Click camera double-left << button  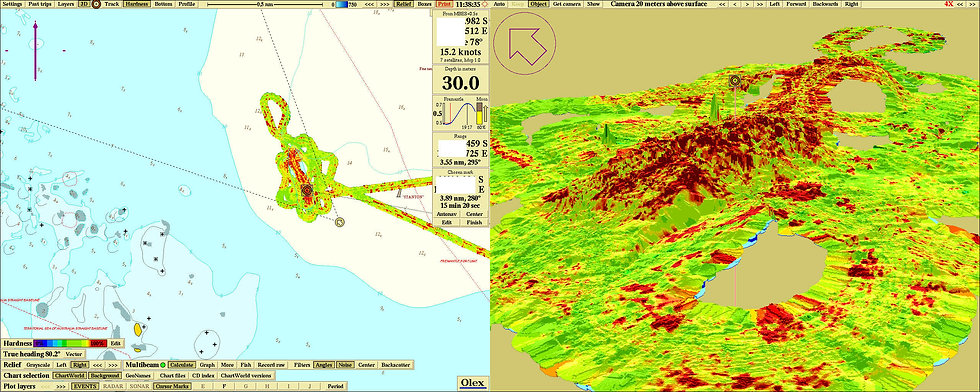coord(722,4)
